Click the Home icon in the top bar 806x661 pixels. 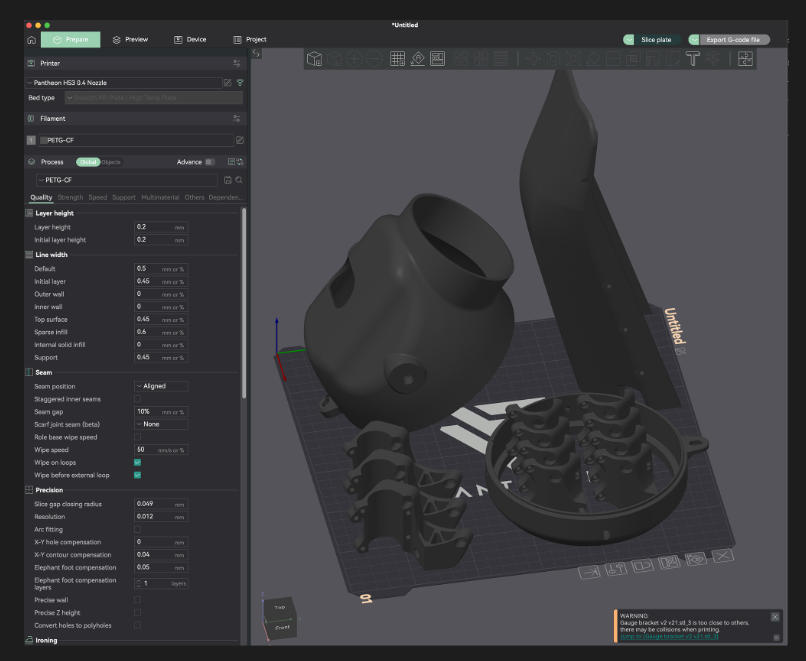pyautogui.click(x=31, y=40)
